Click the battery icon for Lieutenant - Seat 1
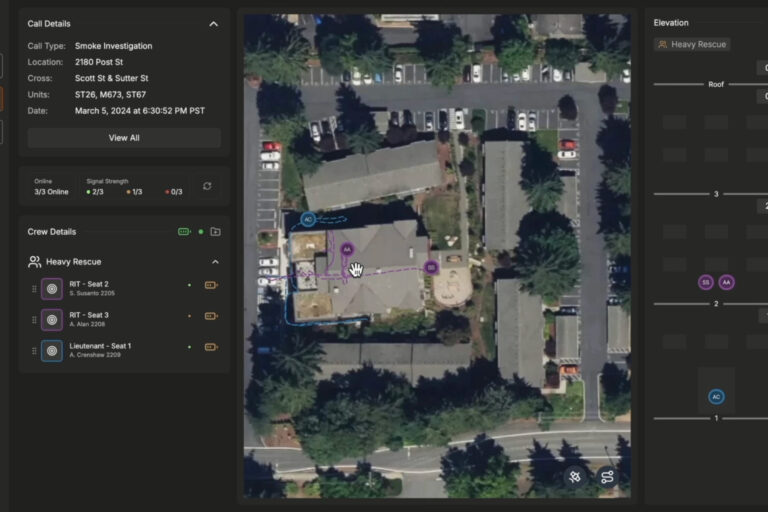 point(210,347)
